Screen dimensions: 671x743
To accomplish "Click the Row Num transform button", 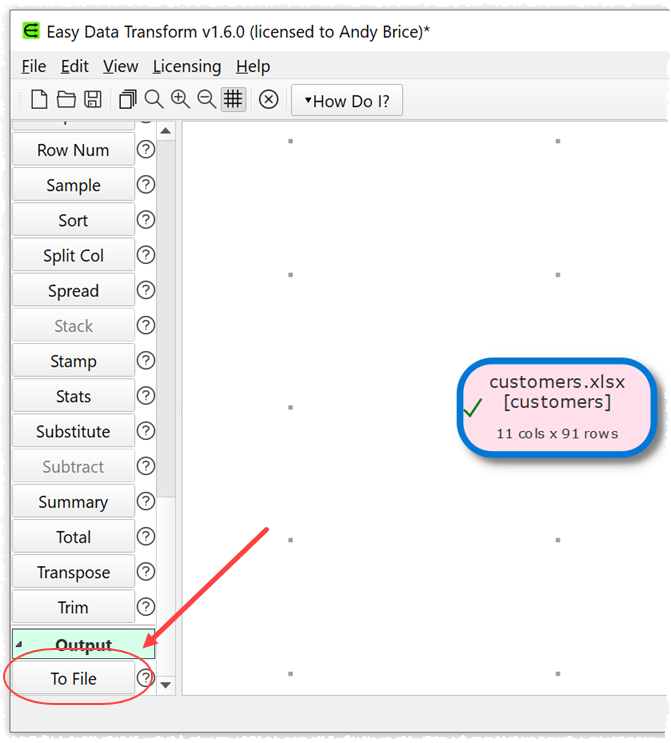I will (x=73, y=150).
